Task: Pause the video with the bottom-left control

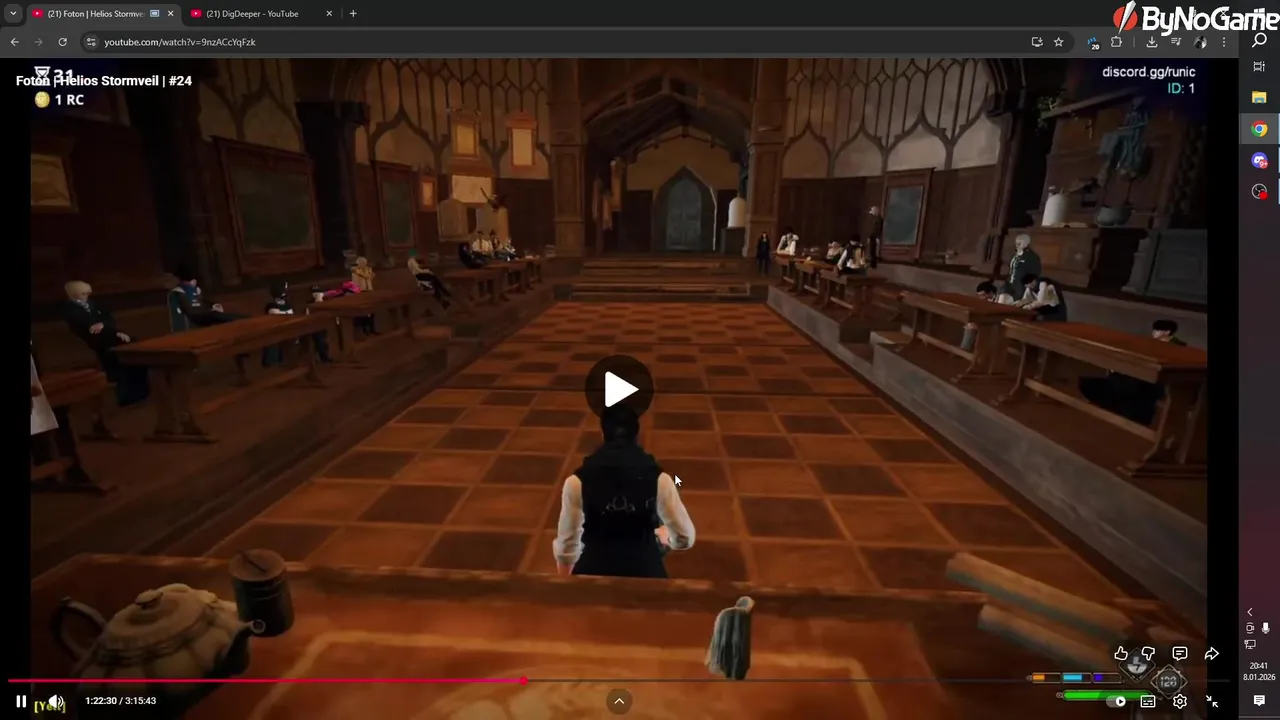Action: click(x=21, y=701)
